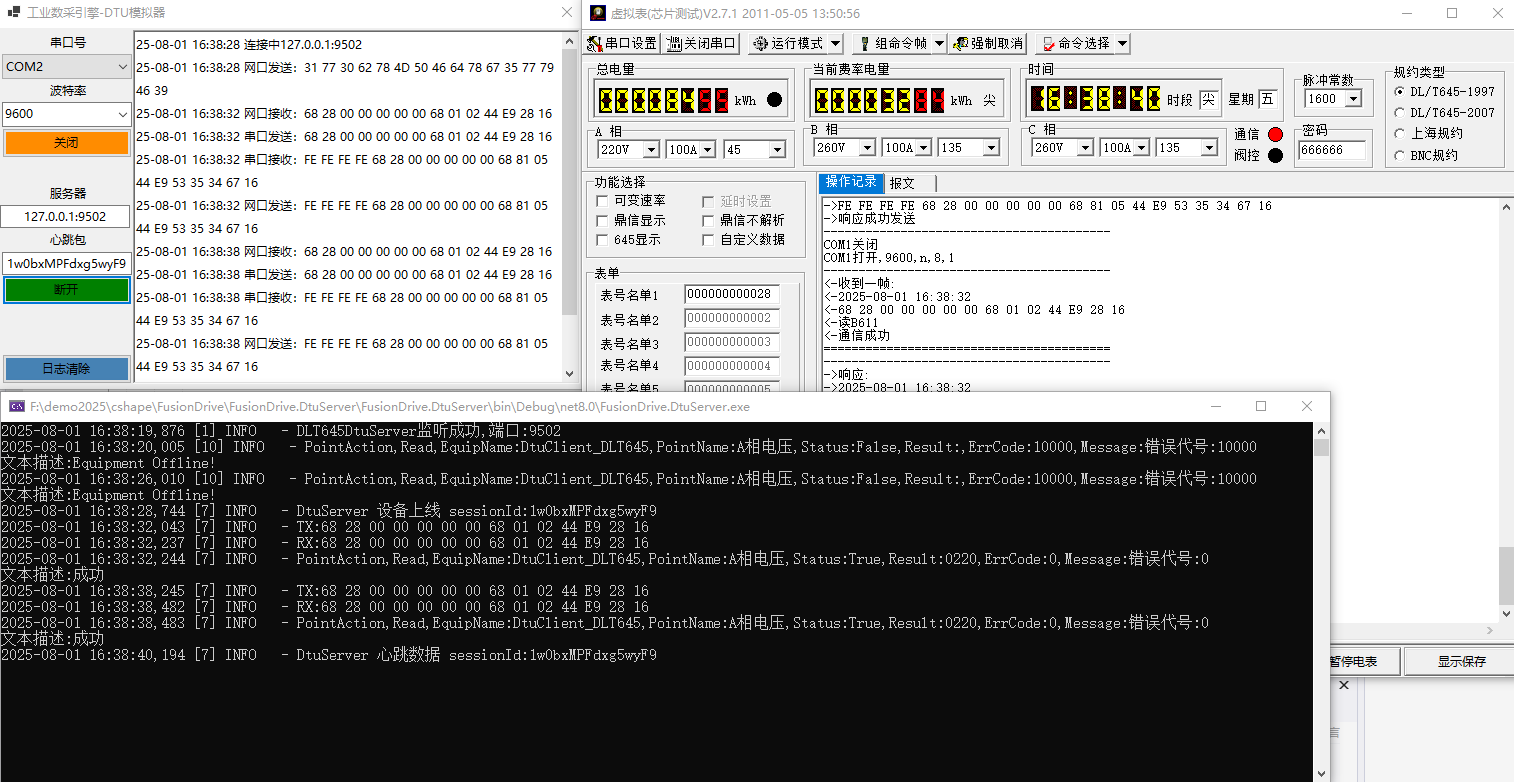Image resolution: width=1514 pixels, height=782 pixels.
Task: Click the DtuServer console vertical scrollbar
Action: pyautogui.click(x=1321, y=601)
